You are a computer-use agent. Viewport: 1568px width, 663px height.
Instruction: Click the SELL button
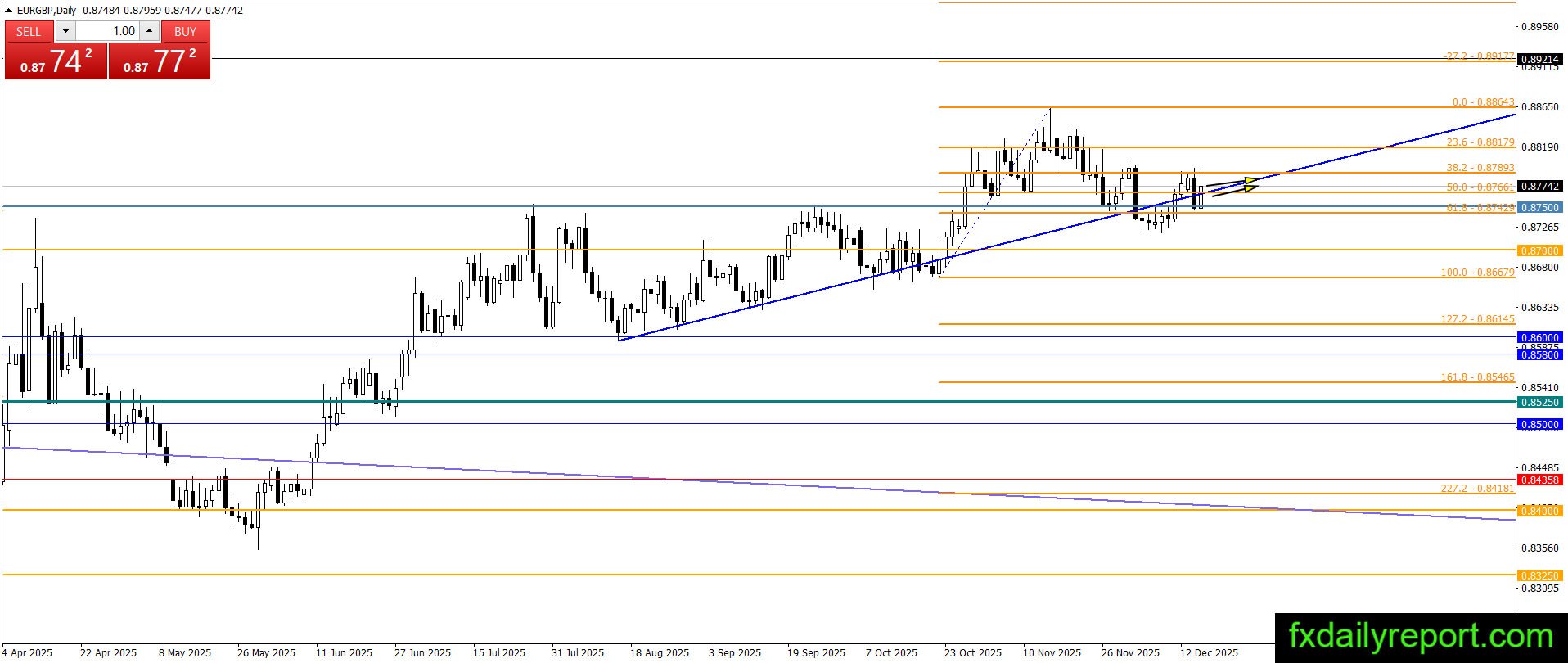[29, 31]
